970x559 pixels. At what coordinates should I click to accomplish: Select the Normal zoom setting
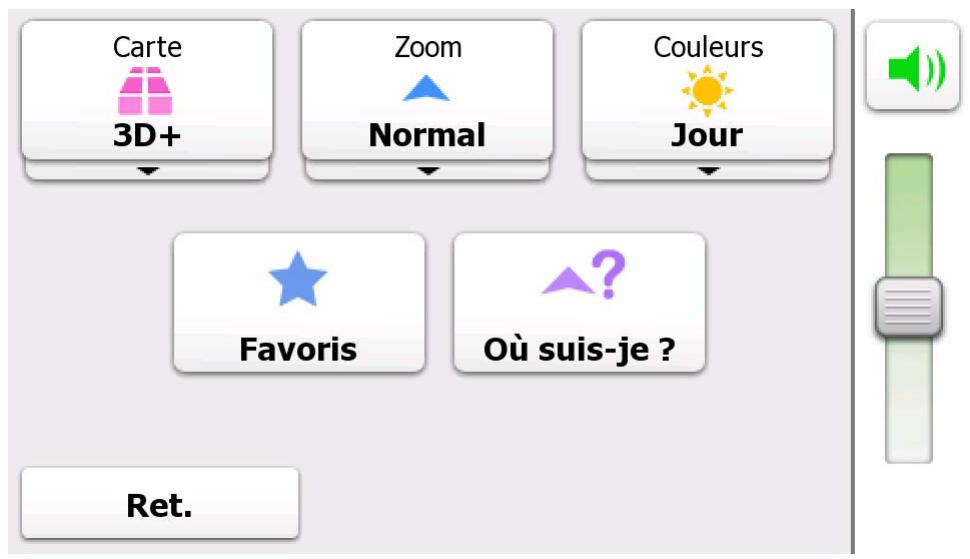427,135
